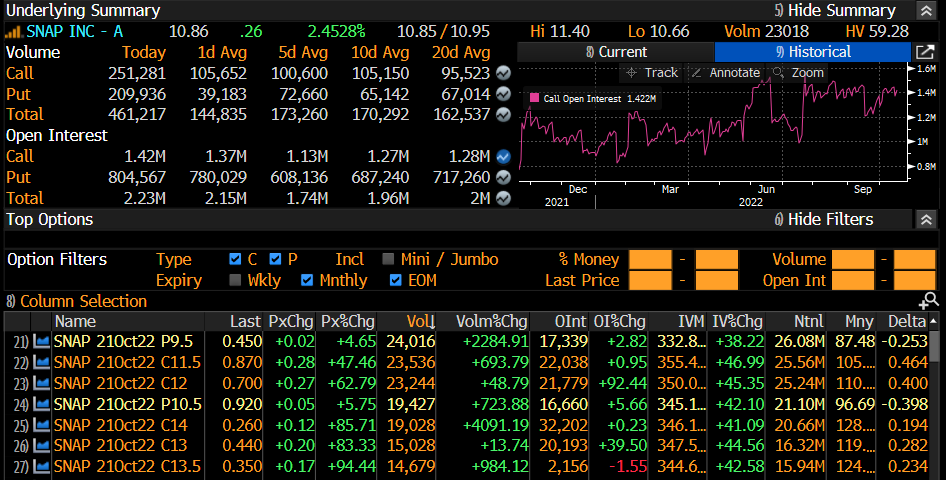The image size is (946, 480).
Task: Uncheck the Mnthly expiry filter
Action: coord(307,280)
